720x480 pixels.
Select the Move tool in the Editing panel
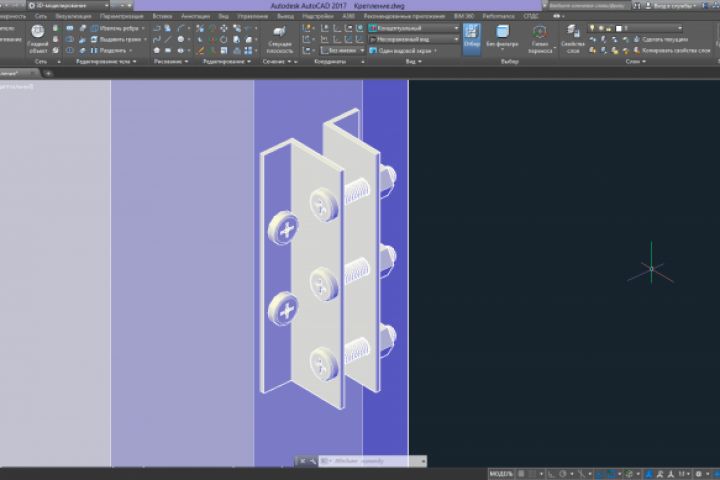click(x=224, y=28)
